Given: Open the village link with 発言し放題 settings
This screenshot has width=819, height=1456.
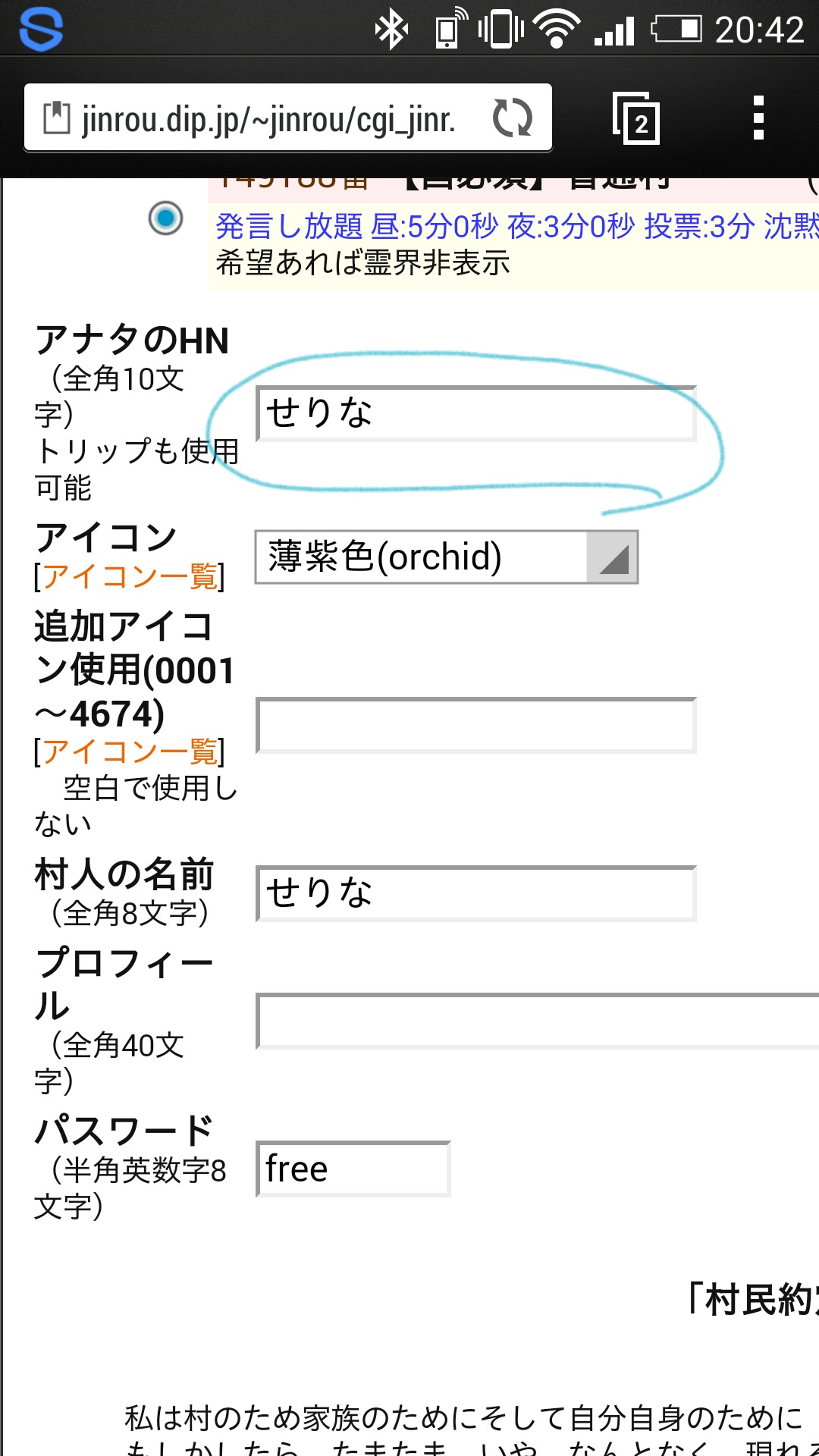Looking at the screenshot, I should 516,226.
